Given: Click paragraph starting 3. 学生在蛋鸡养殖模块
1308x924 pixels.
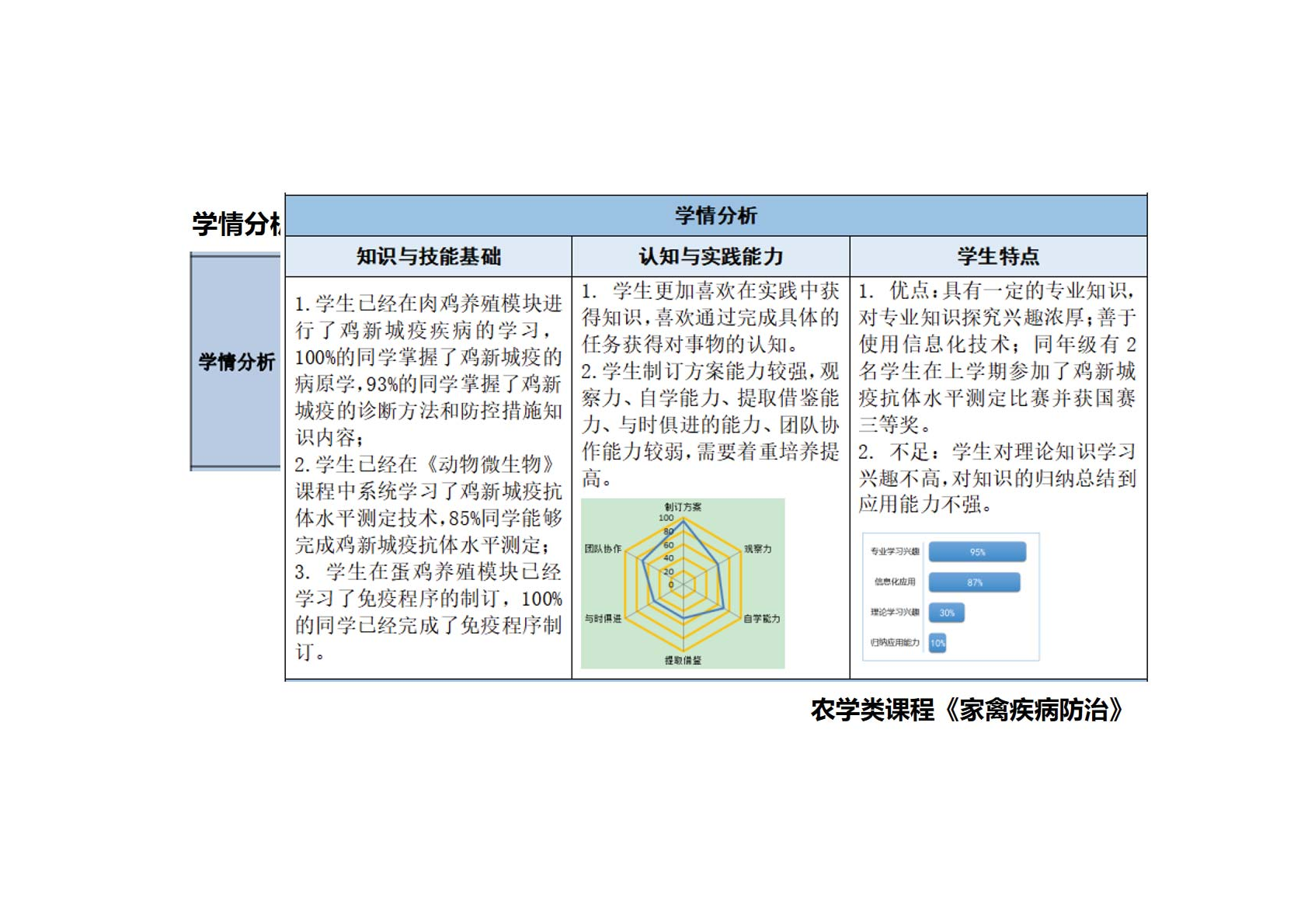Looking at the screenshot, I should tap(428, 612).
